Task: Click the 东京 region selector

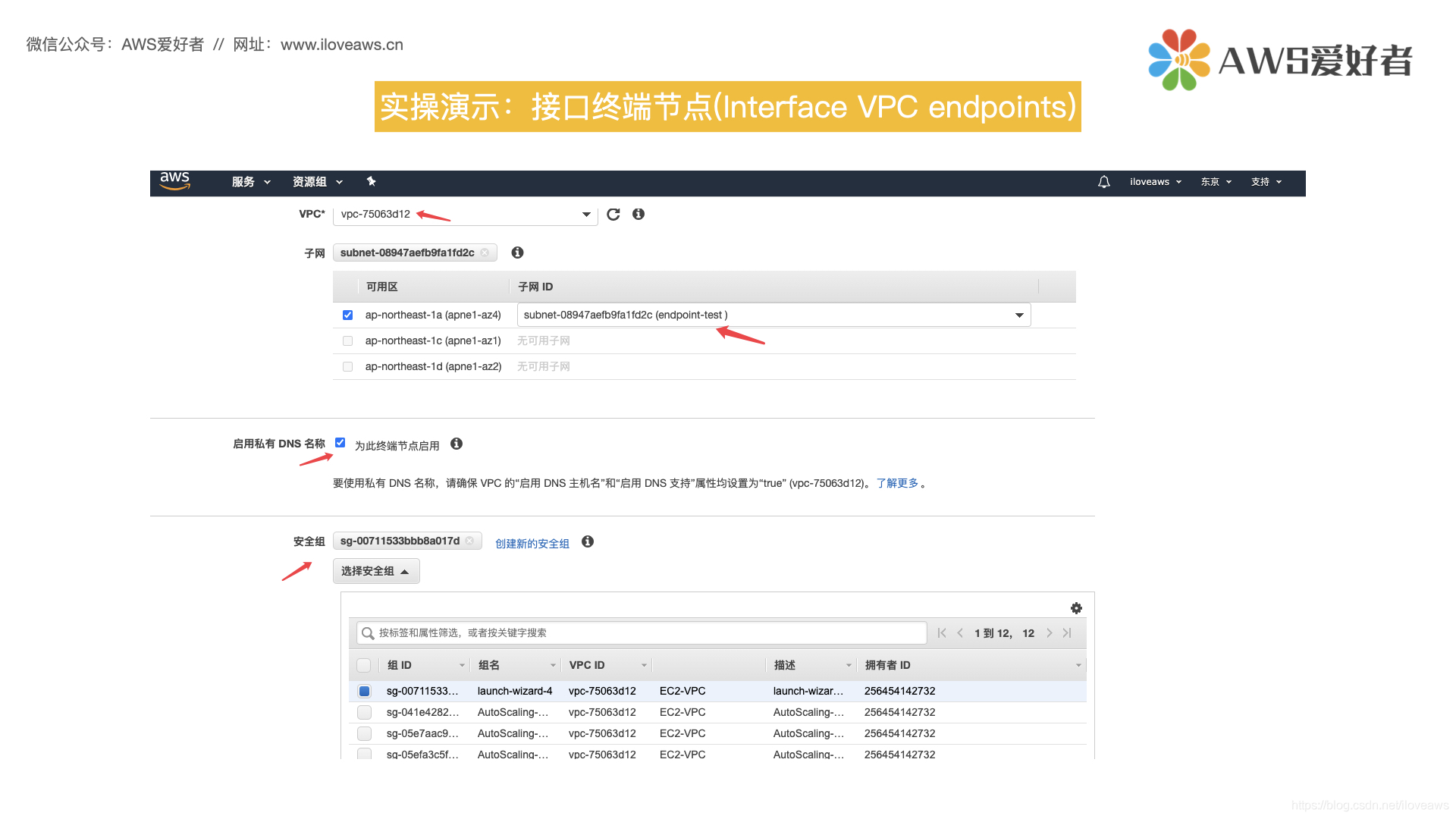Action: (x=1213, y=181)
